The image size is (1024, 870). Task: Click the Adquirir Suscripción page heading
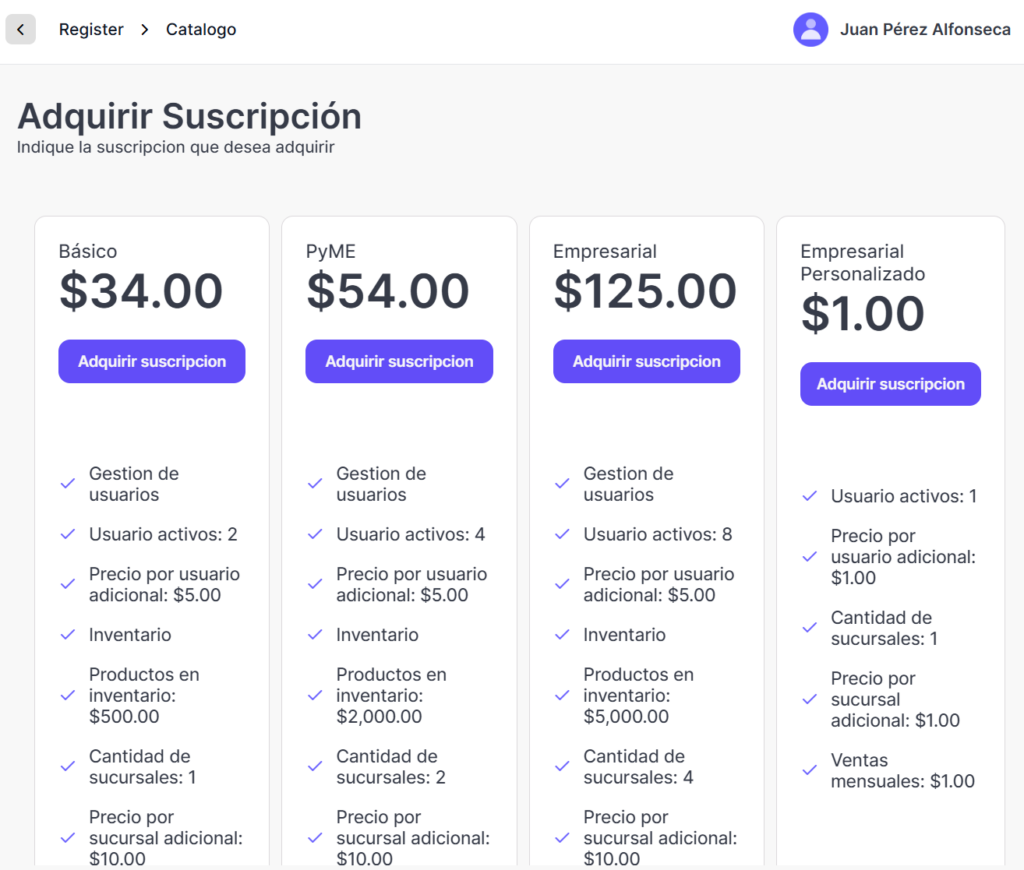(x=189, y=116)
